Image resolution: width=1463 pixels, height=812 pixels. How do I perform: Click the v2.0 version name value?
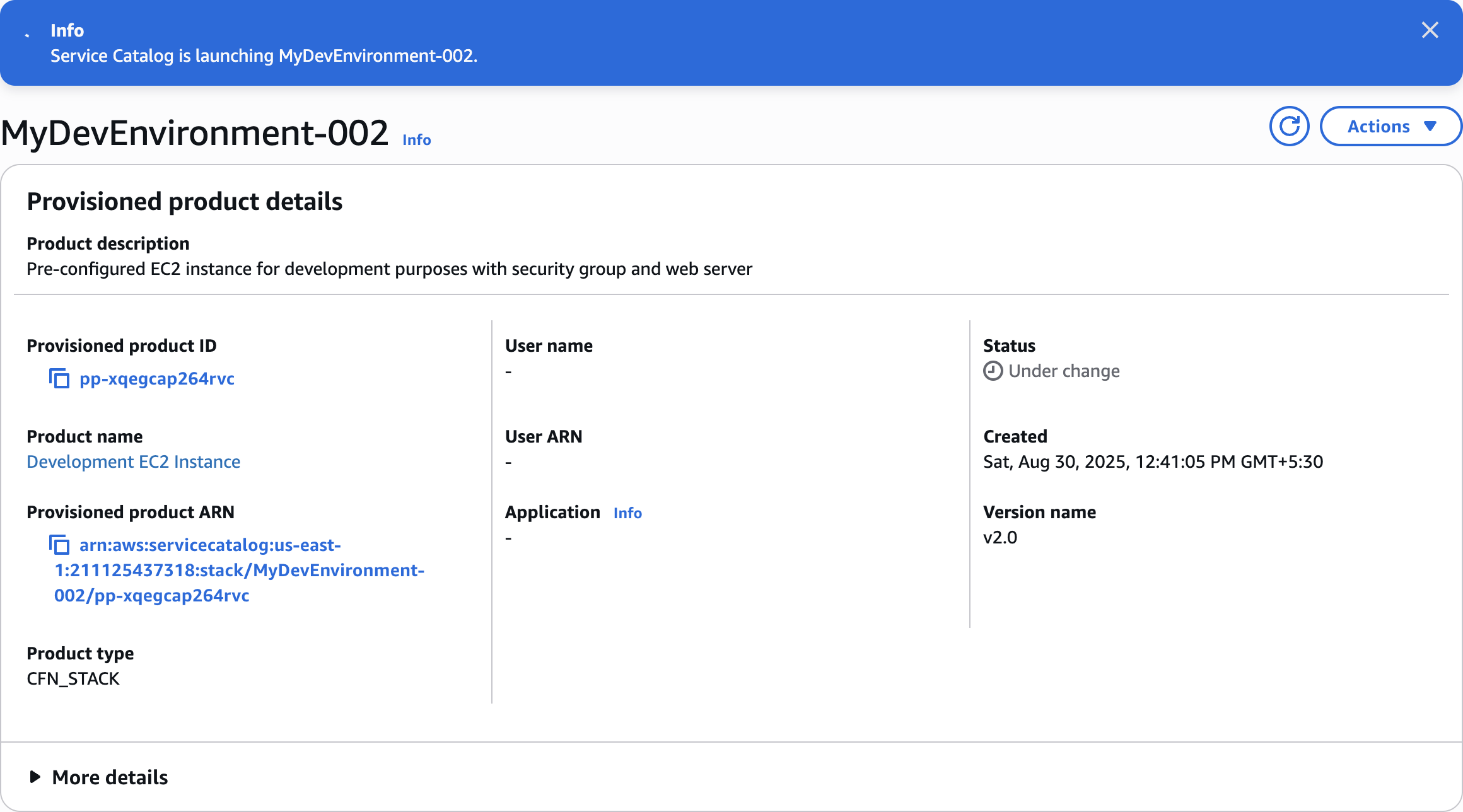(1000, 538)
